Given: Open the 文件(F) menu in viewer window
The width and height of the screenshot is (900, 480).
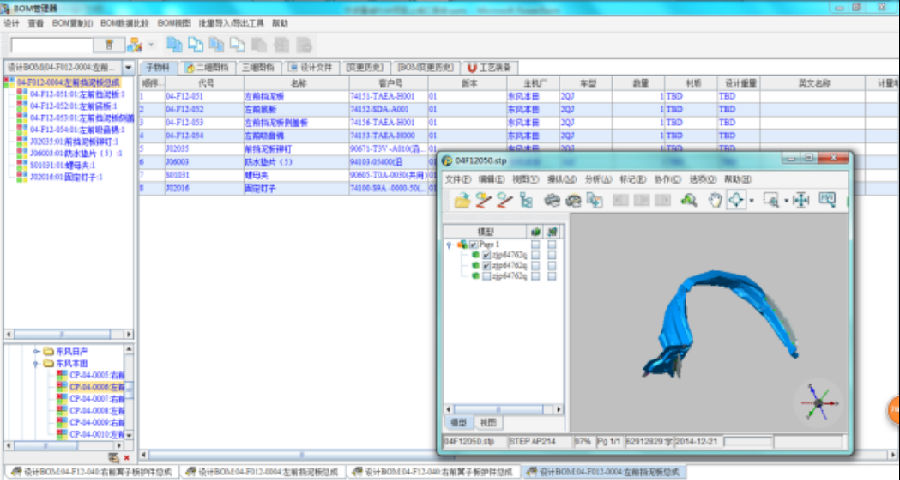Looking at the screenshot, I should coord(458,180).
